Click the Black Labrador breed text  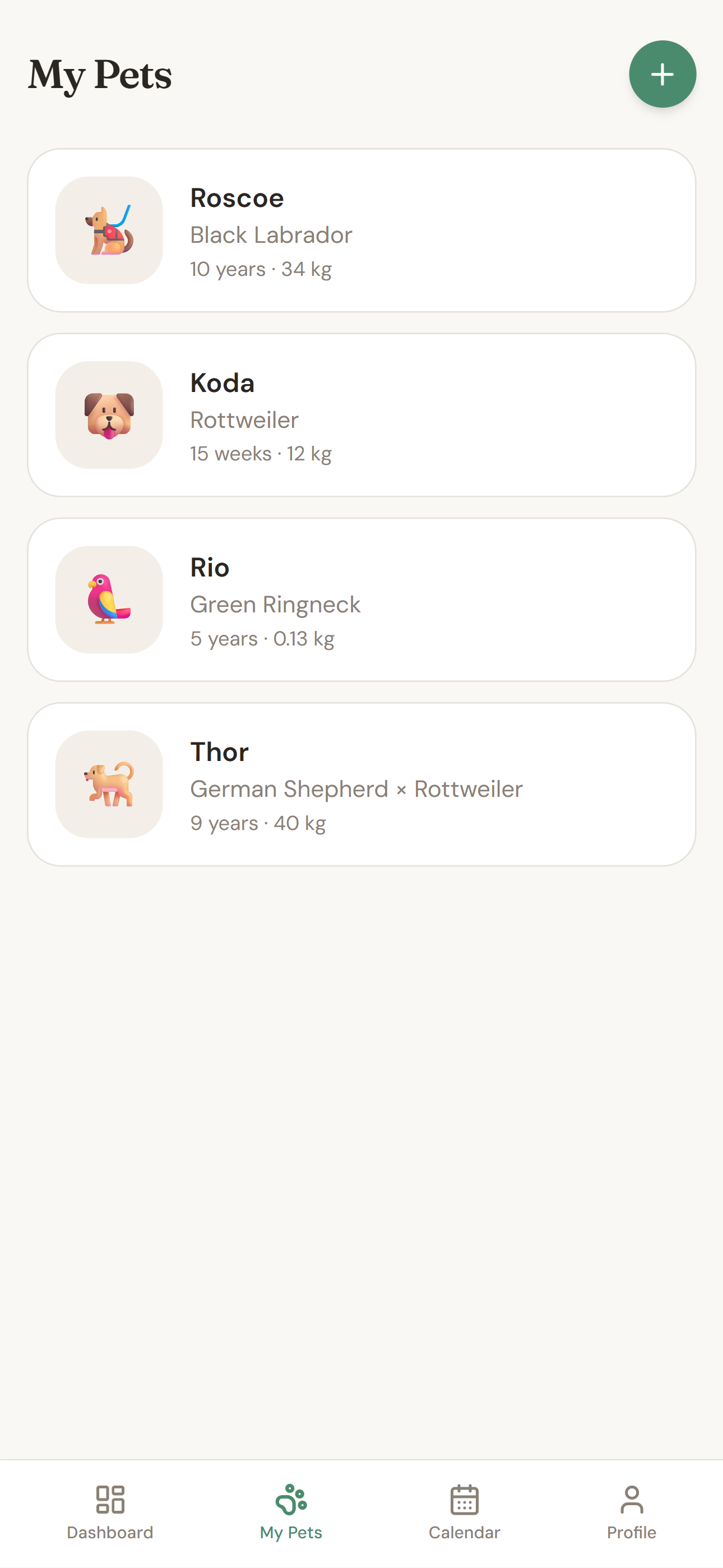[271, 235]
